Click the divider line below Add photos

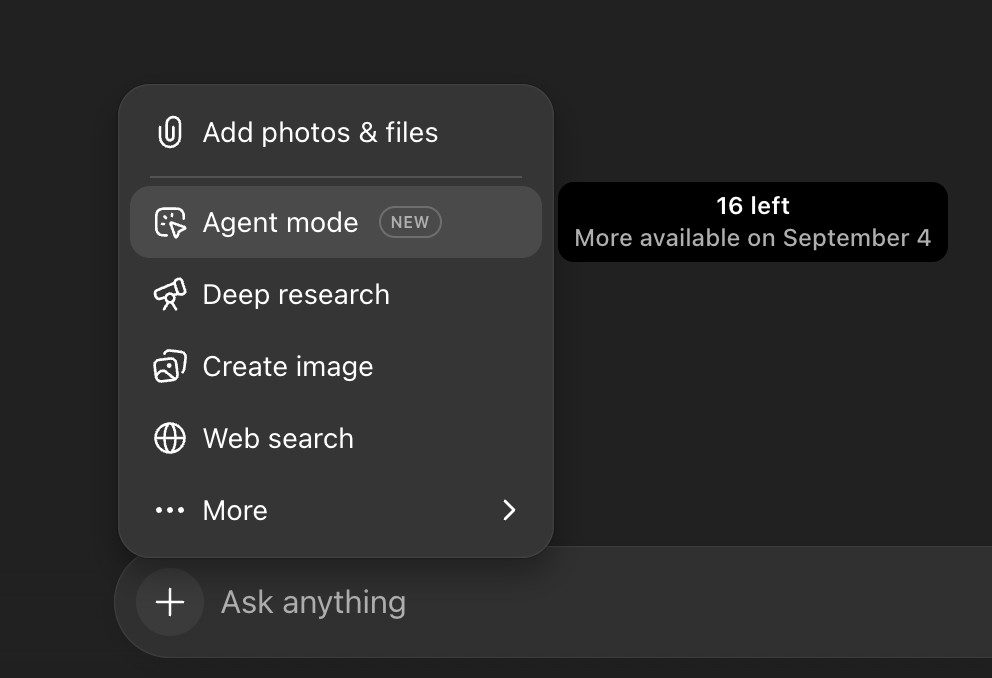click(x=336, y=177)
